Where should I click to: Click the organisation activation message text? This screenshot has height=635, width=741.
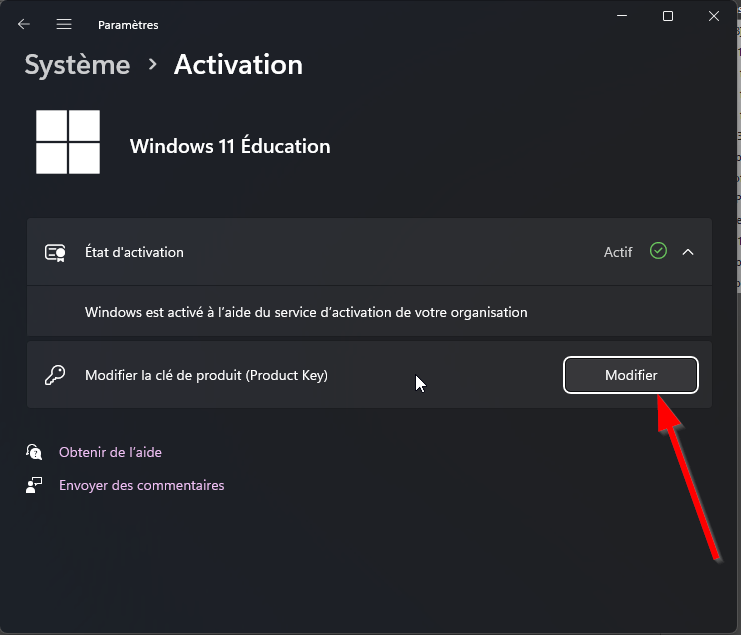pyautogui.click(x=306, y=312)
